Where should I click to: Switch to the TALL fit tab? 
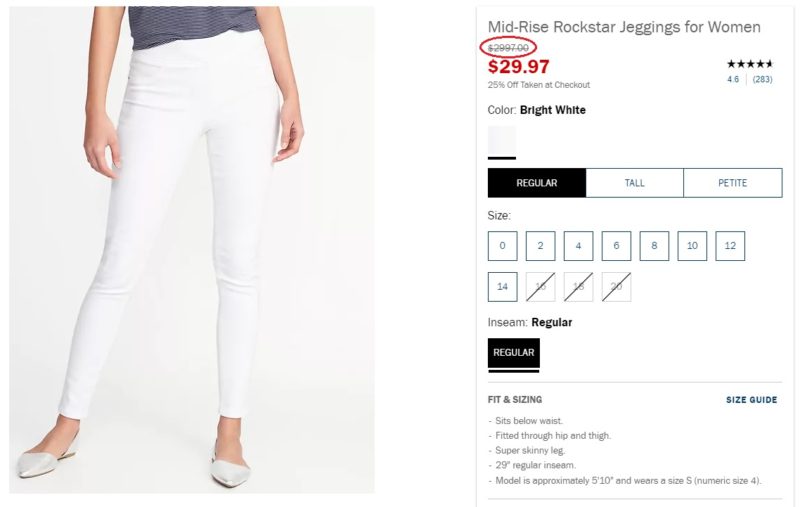635,183
